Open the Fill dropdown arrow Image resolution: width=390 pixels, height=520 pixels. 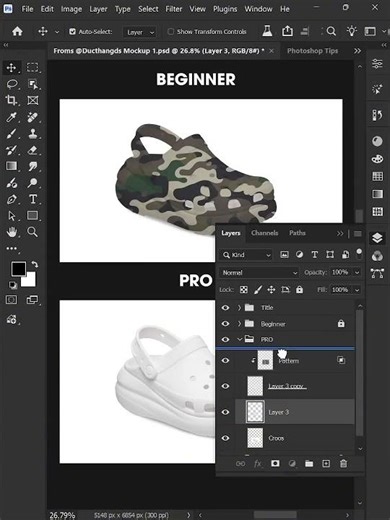[357, 290]
